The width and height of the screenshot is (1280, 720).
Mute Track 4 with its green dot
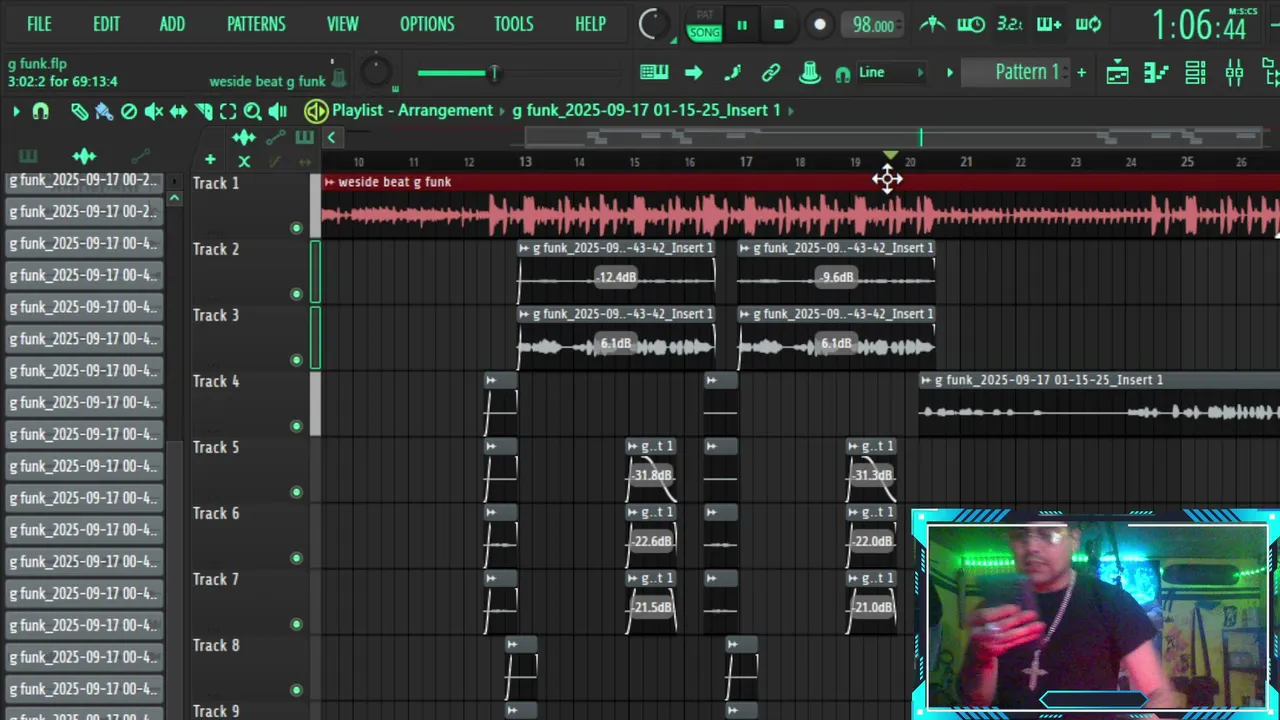tap(296, 426)
